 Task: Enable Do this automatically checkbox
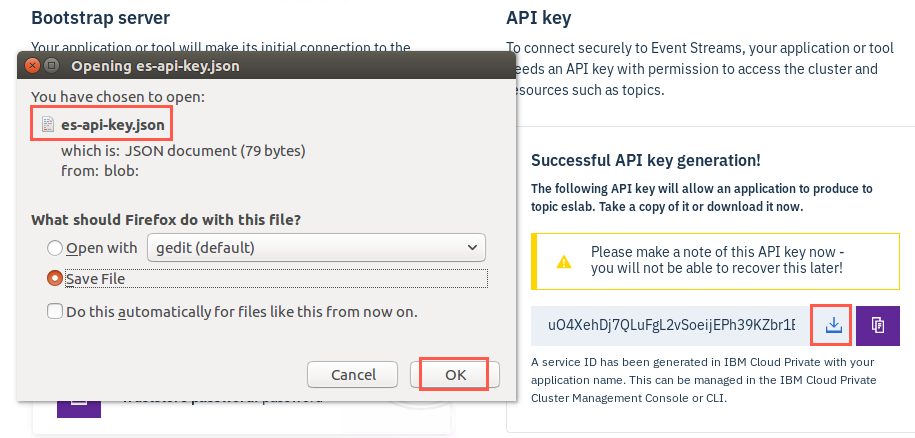click(x=55, y=311)
